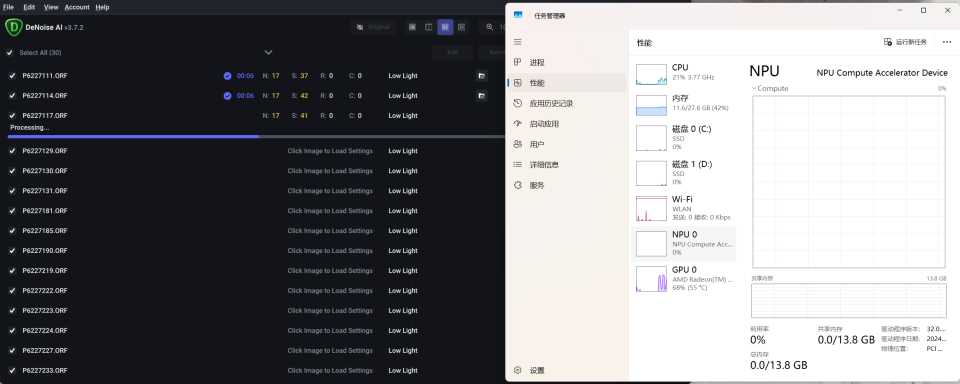
Task: Switch to comparison grid view icon
Action: [x=461, y=27]
